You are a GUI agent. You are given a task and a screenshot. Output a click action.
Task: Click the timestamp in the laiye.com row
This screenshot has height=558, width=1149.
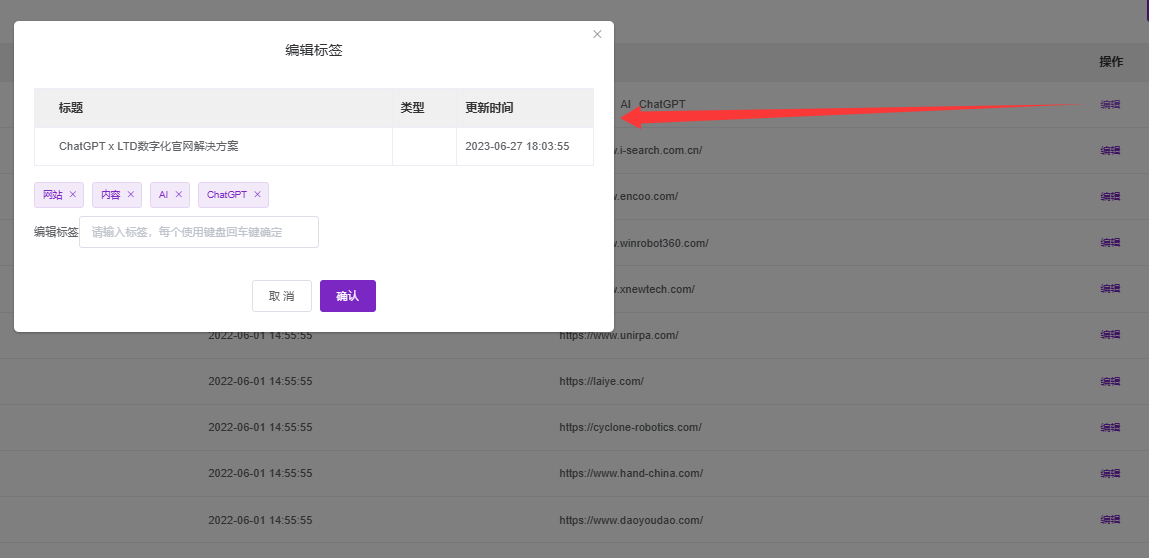click(x=260, y=381)
